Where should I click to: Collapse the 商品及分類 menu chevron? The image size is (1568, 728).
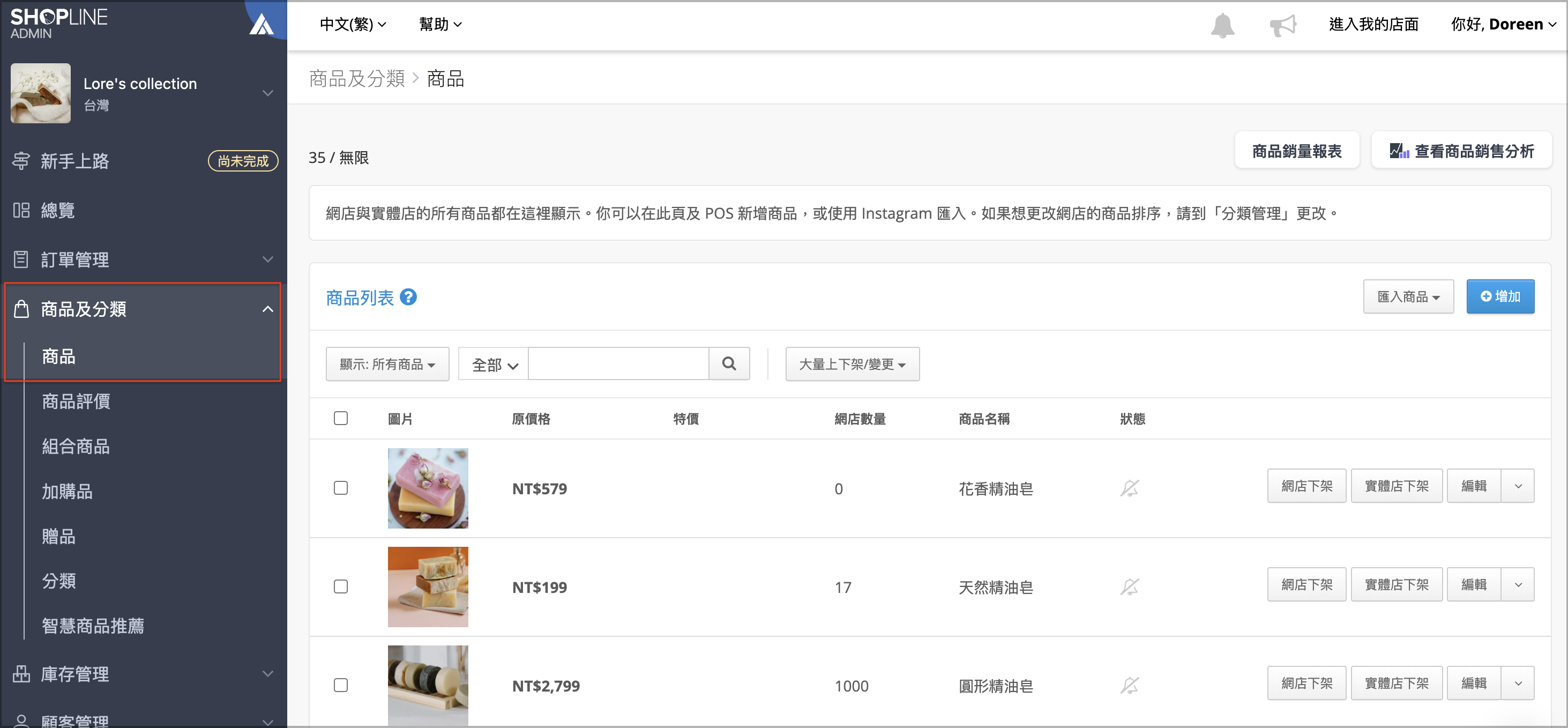[268, 309]
